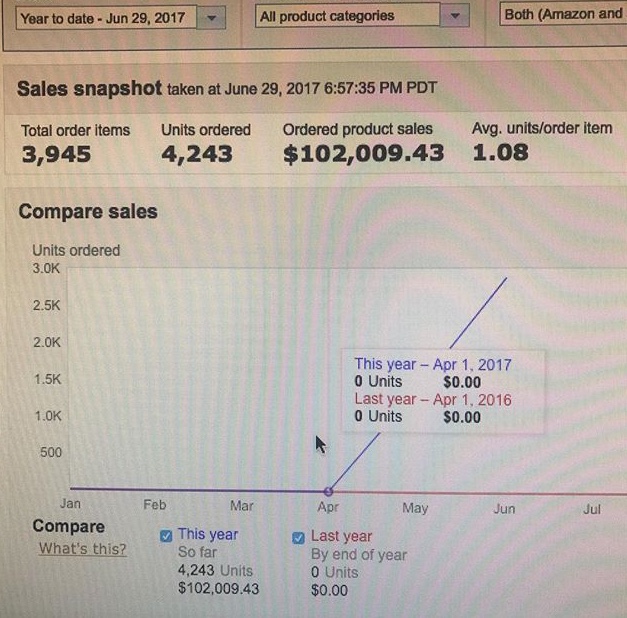Click the May label on chart axis
The height and width of the screenshot is (618, 627).
[x=415, y=508]
